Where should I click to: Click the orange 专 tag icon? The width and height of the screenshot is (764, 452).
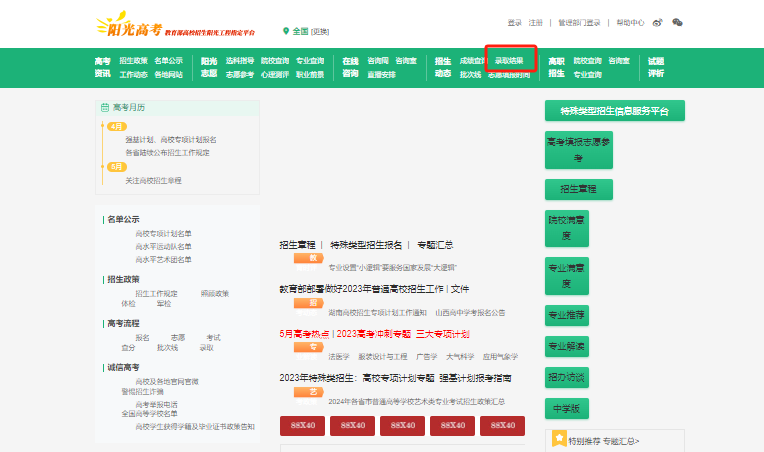(x=309, y=347)
